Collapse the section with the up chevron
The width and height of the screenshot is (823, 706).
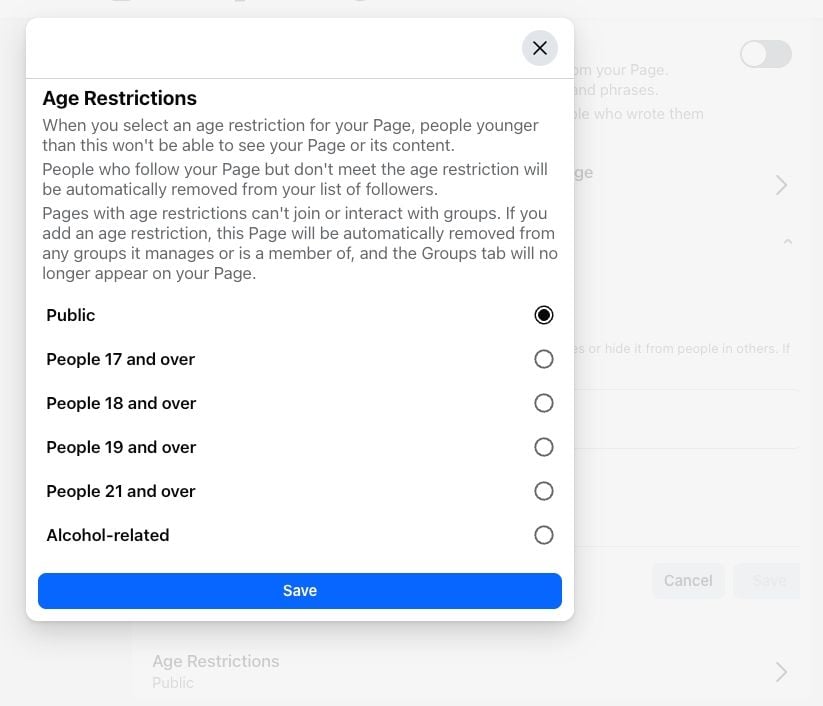pyautogui.click(x=788, y=242)
